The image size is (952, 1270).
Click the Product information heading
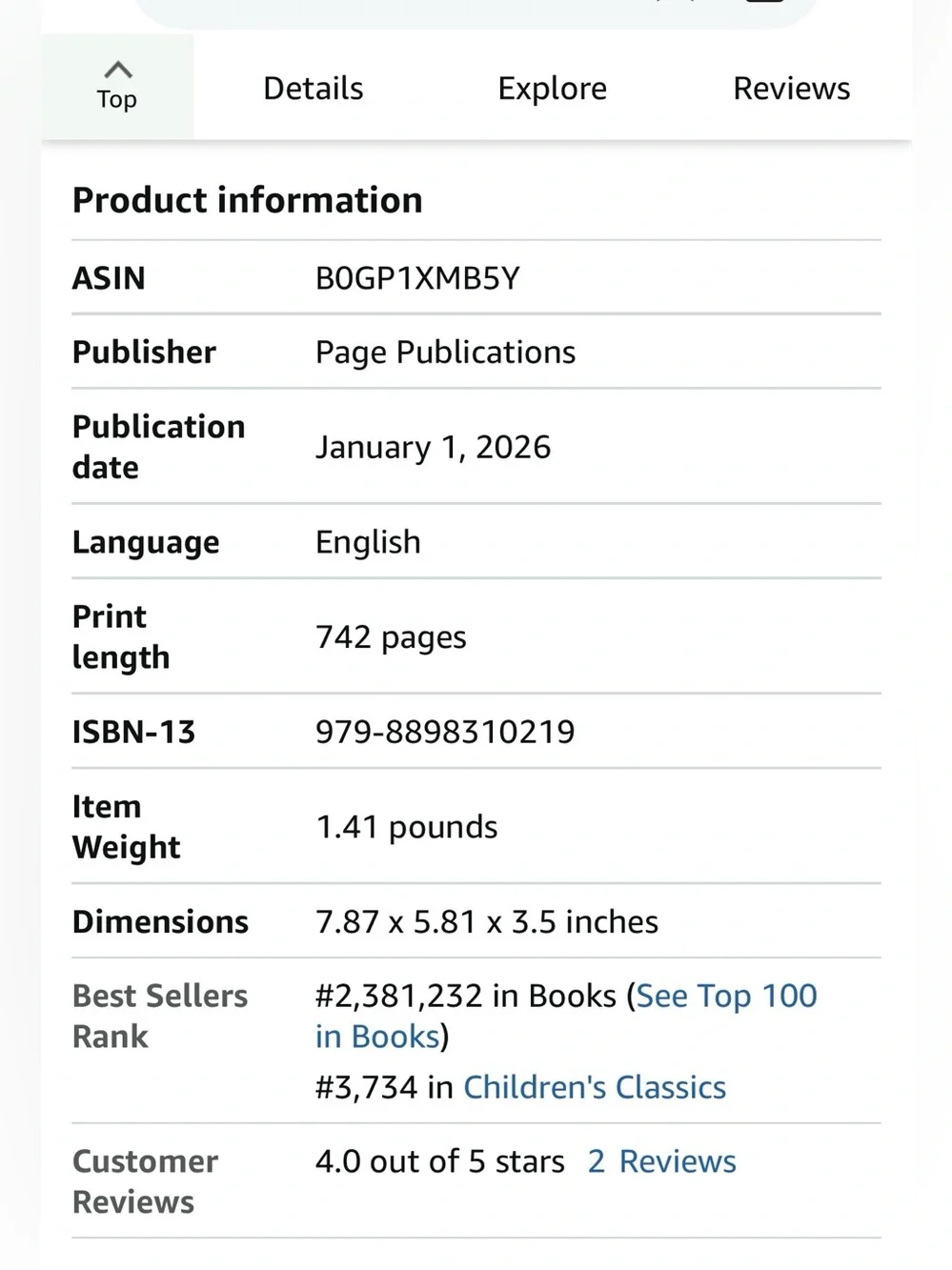click(248, 200)
